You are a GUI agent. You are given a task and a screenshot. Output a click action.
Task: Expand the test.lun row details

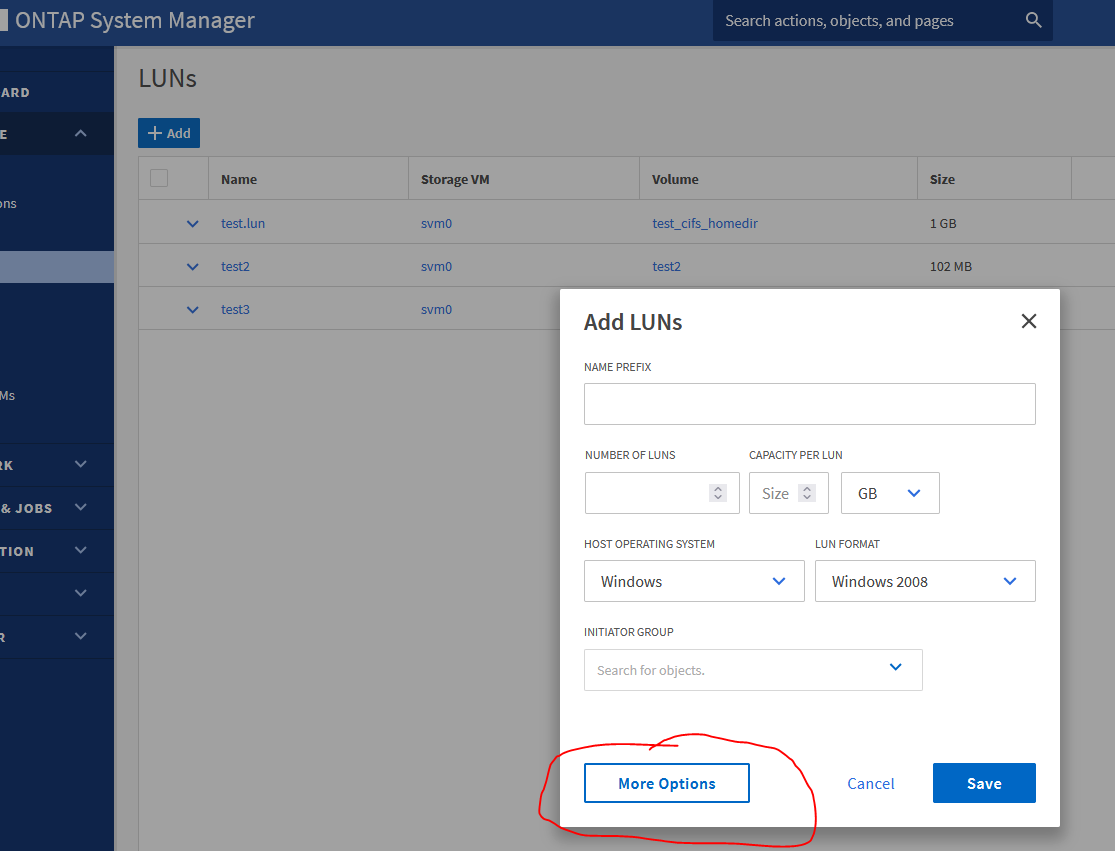pos(193,224)
